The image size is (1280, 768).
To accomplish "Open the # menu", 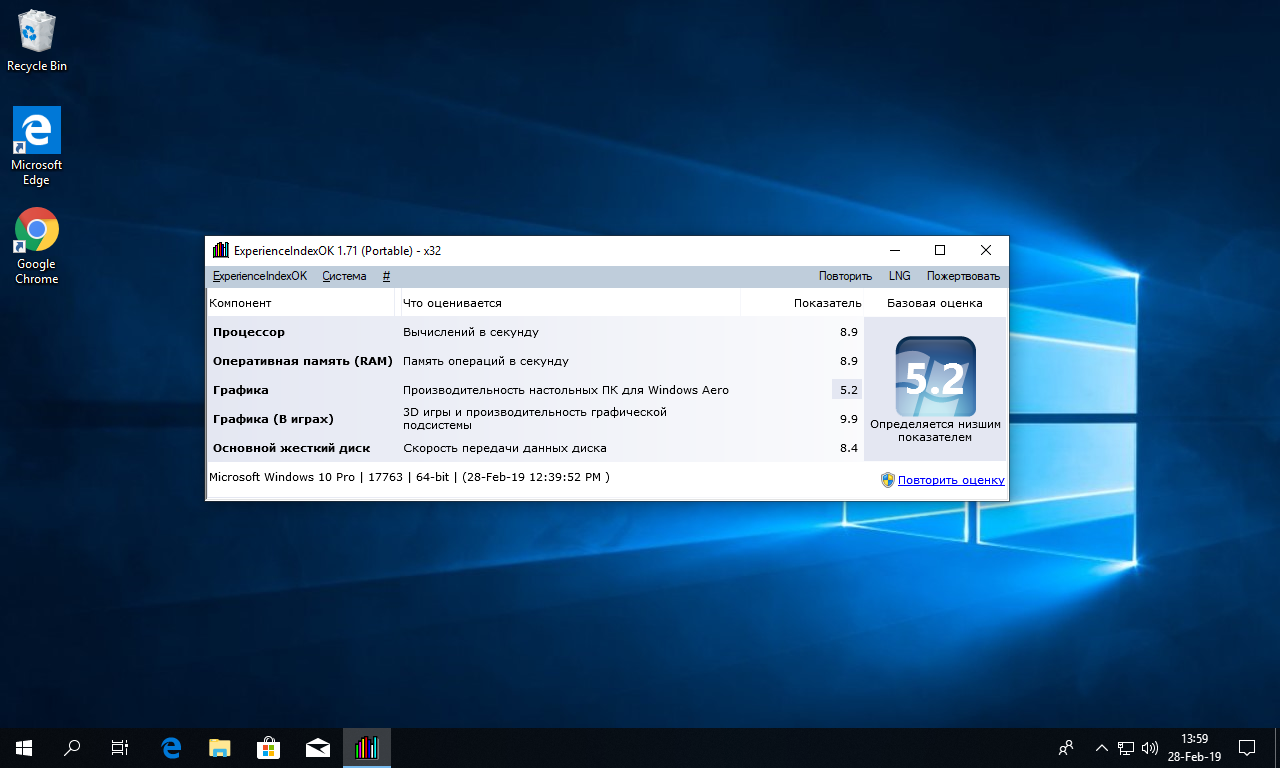I will pyautogui.click(x=386, y=276).
